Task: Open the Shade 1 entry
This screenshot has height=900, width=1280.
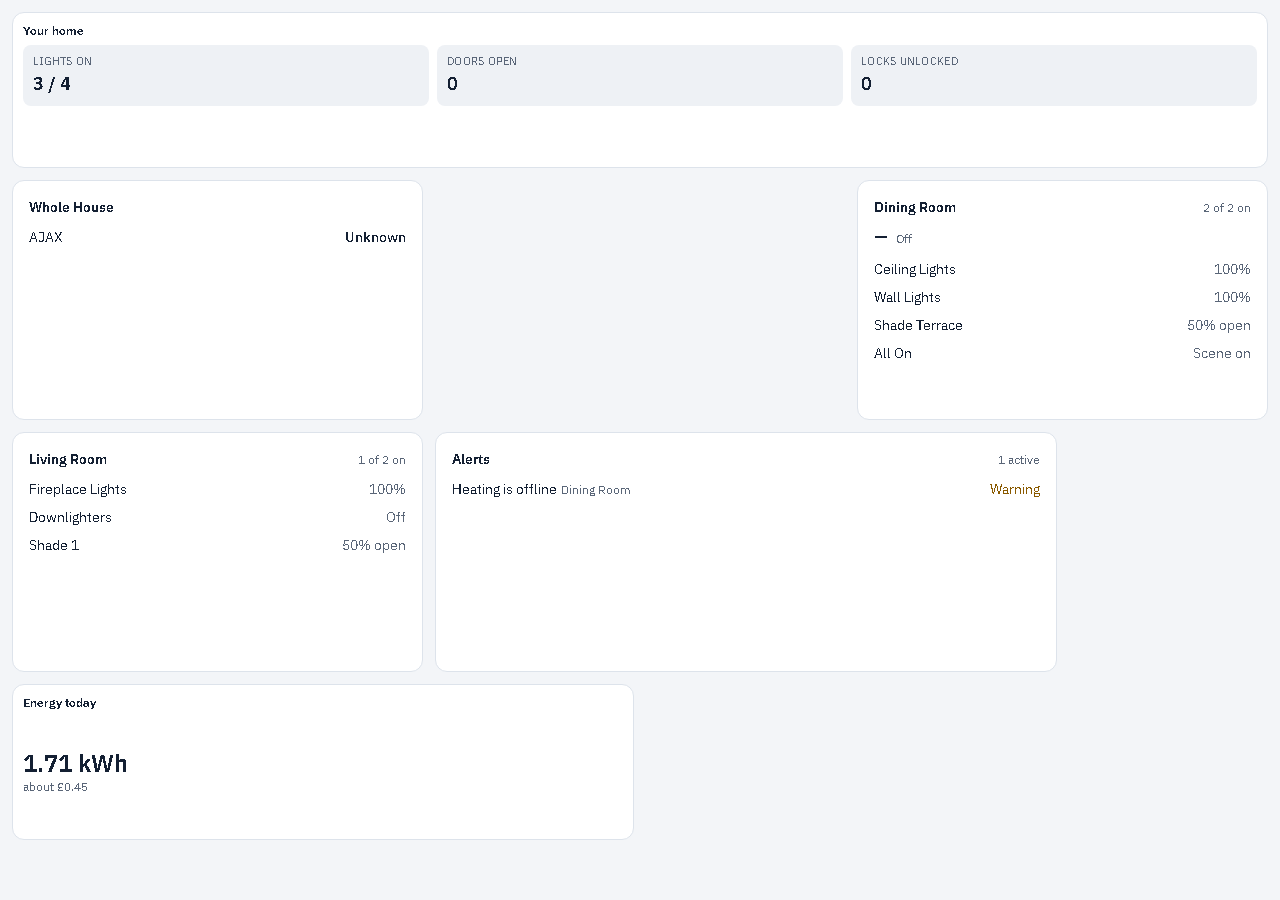Action: tap(54, 545)
